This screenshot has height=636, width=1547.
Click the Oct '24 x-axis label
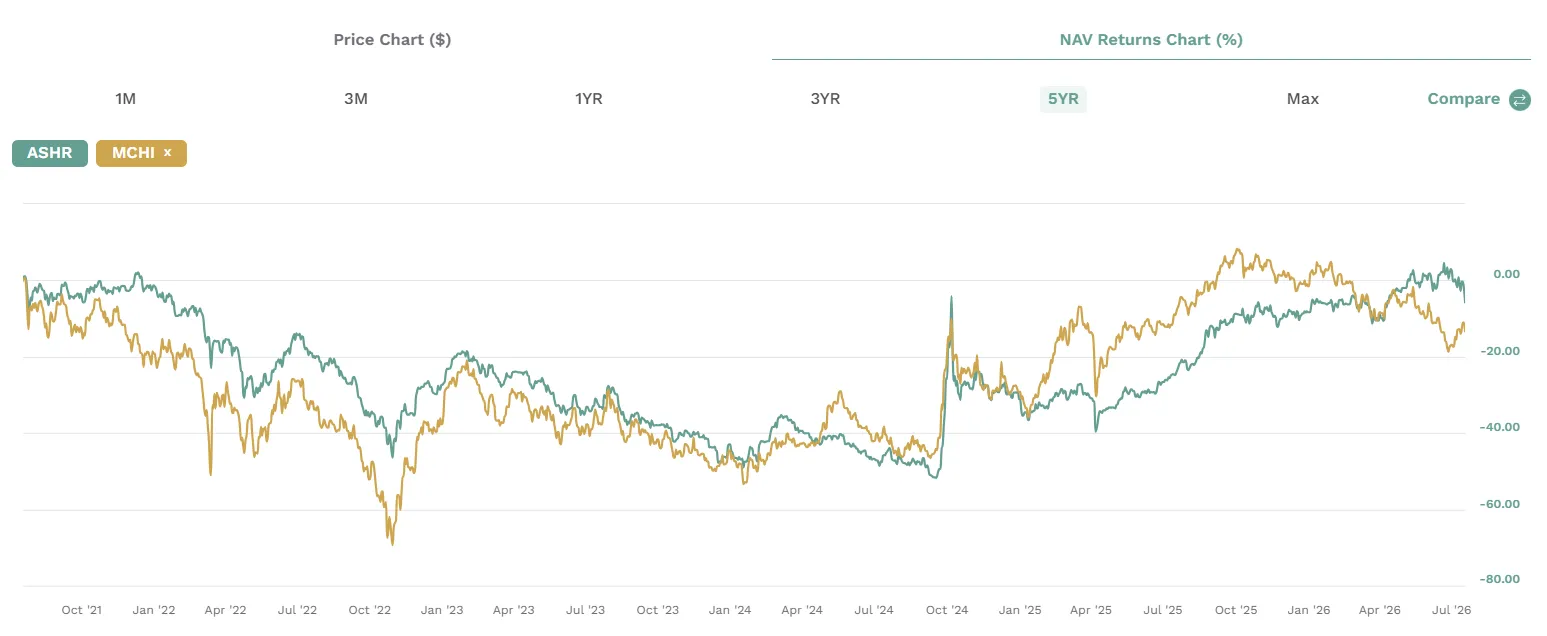pyautogui.click(x=947, y=609)
